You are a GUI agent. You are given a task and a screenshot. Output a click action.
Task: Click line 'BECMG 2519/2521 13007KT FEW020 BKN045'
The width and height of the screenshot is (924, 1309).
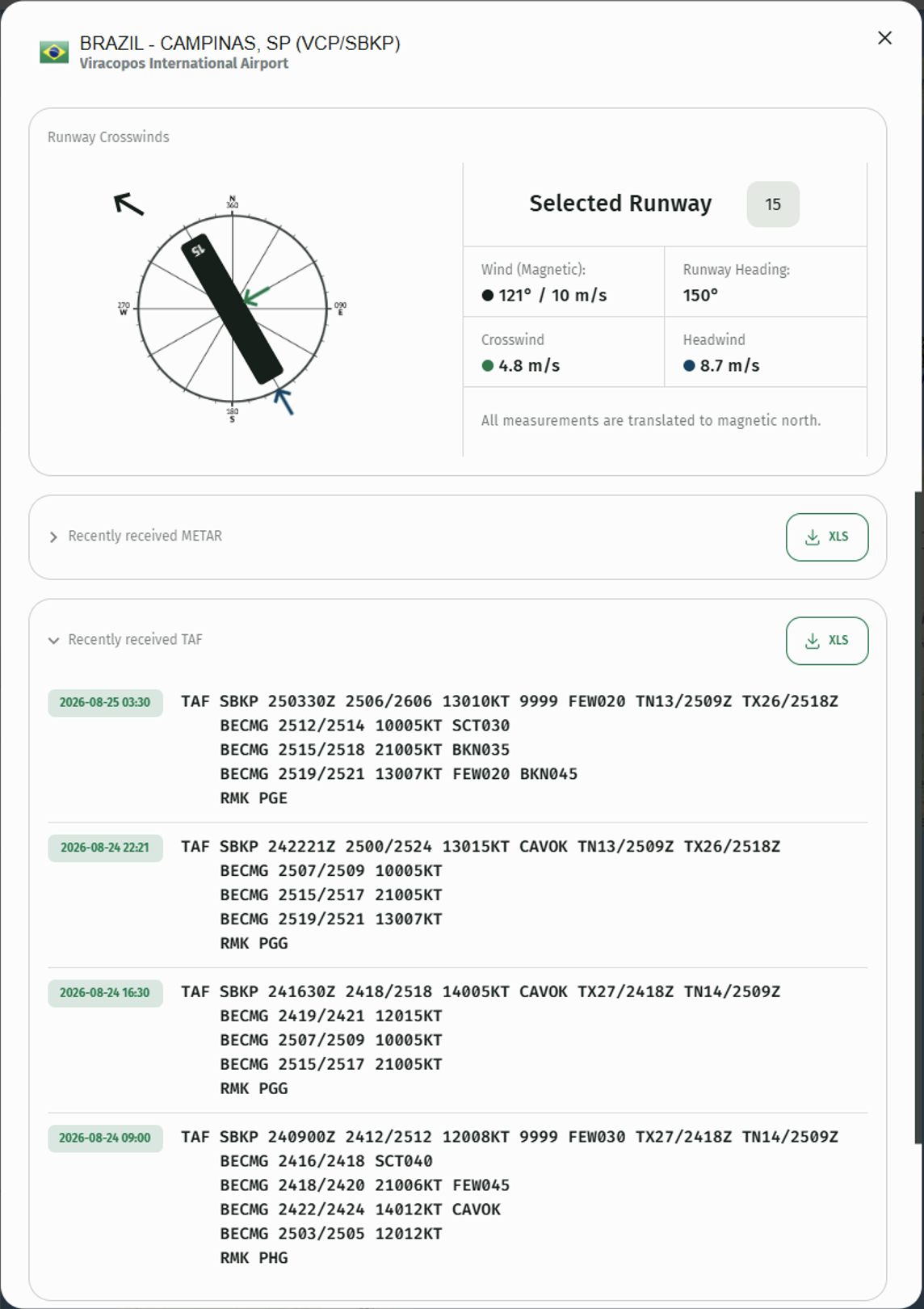pos(399,774)
